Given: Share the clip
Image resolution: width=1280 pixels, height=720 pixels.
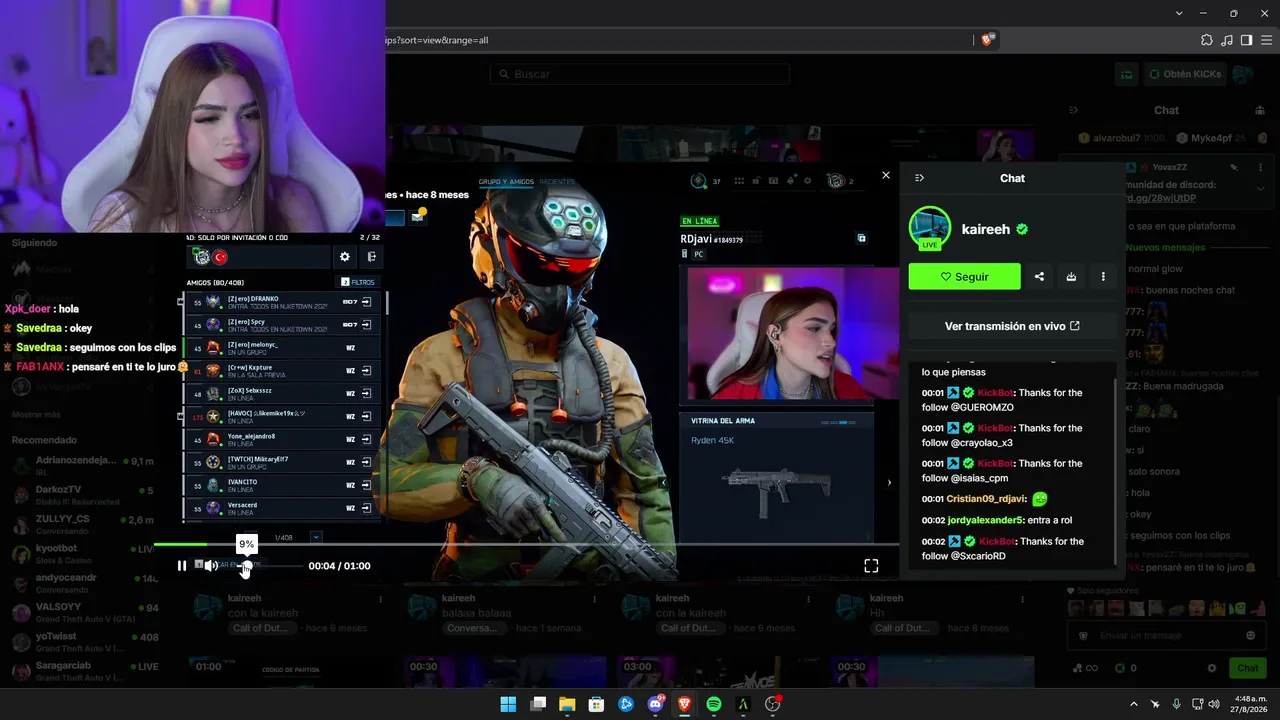Looking at the screenshot, I should (x=1039, y=277).
